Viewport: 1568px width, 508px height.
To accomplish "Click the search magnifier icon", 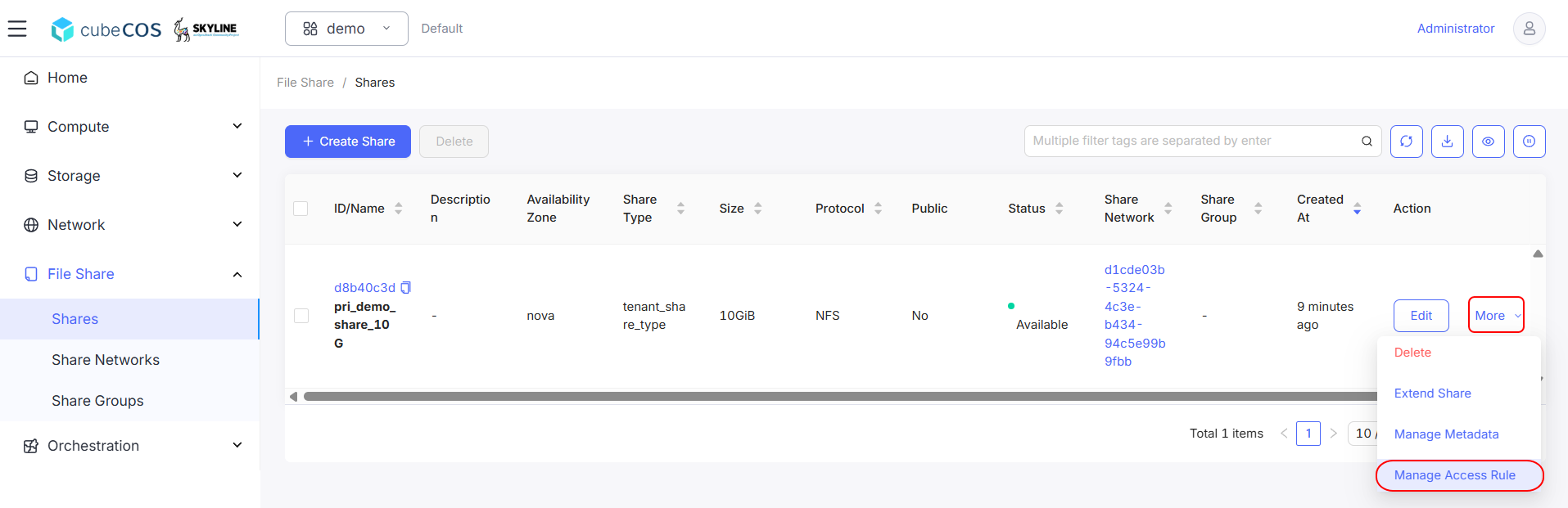I will tap(1367, 142).
